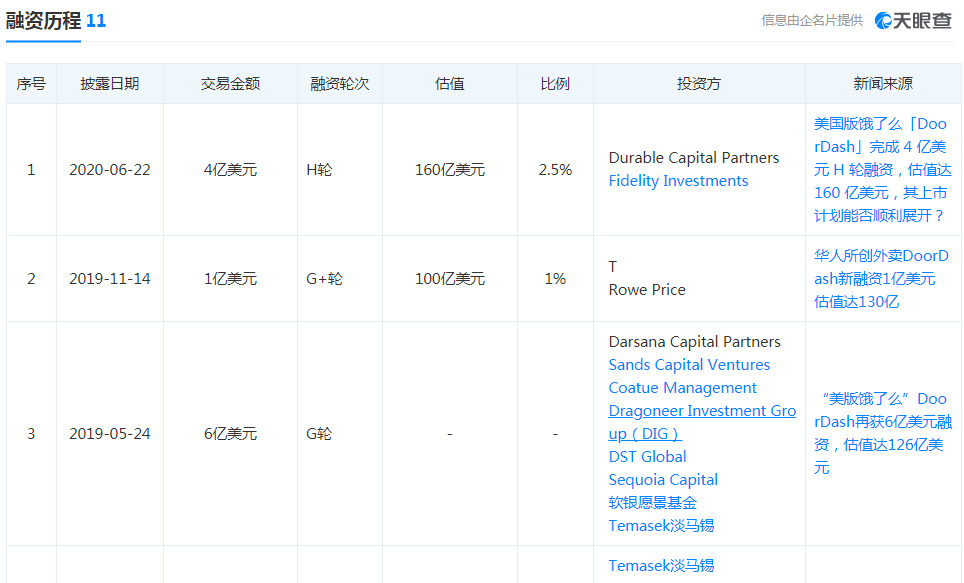Click Rowe Price investor text

[647, 290]
